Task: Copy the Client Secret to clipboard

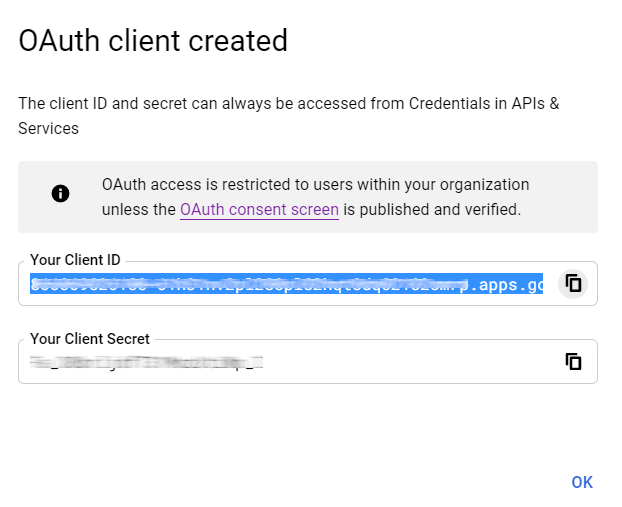Action: [573, 361]
